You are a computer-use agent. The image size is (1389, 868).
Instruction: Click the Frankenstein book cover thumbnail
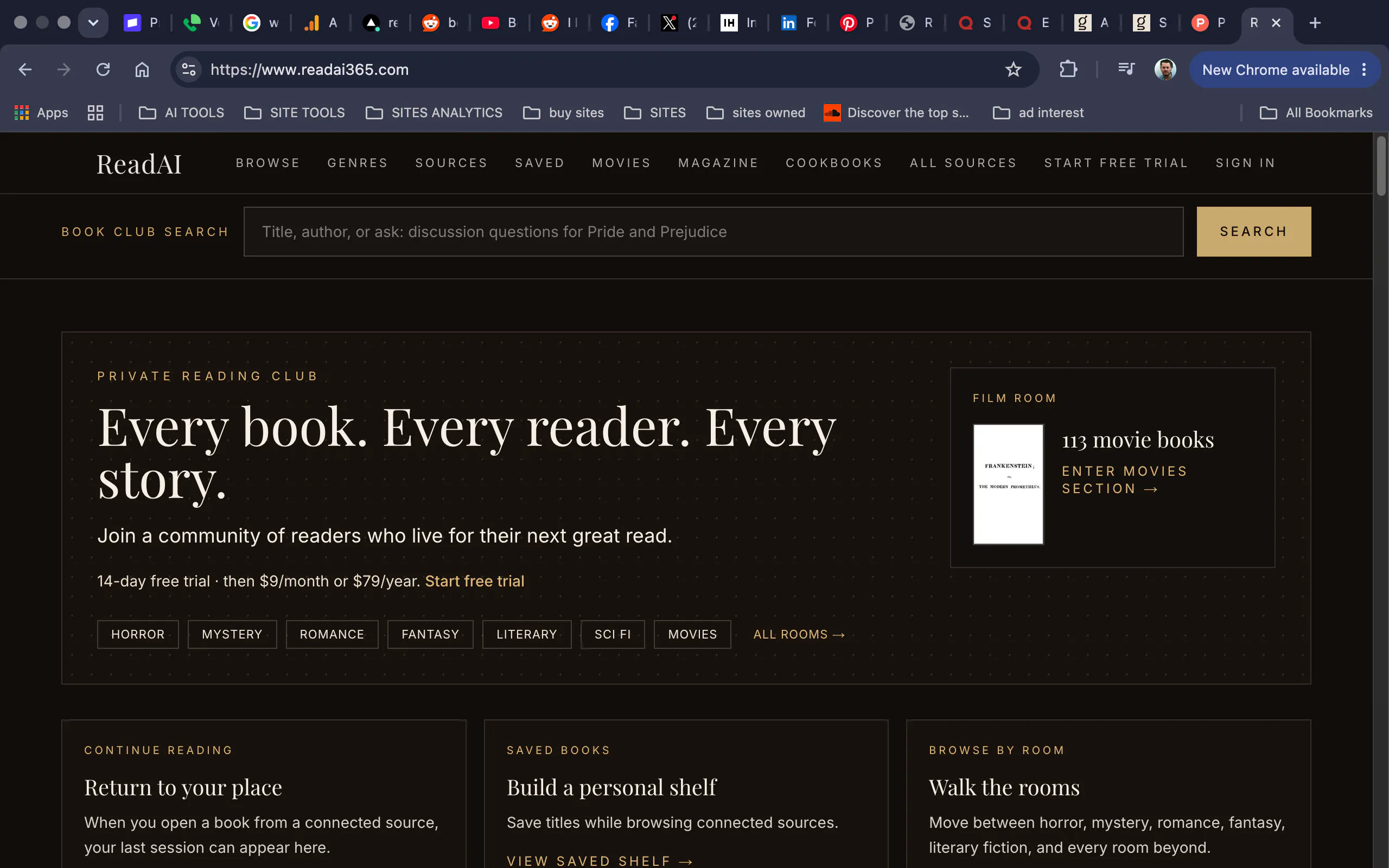pyautogui.click(x=1008, y=484)
